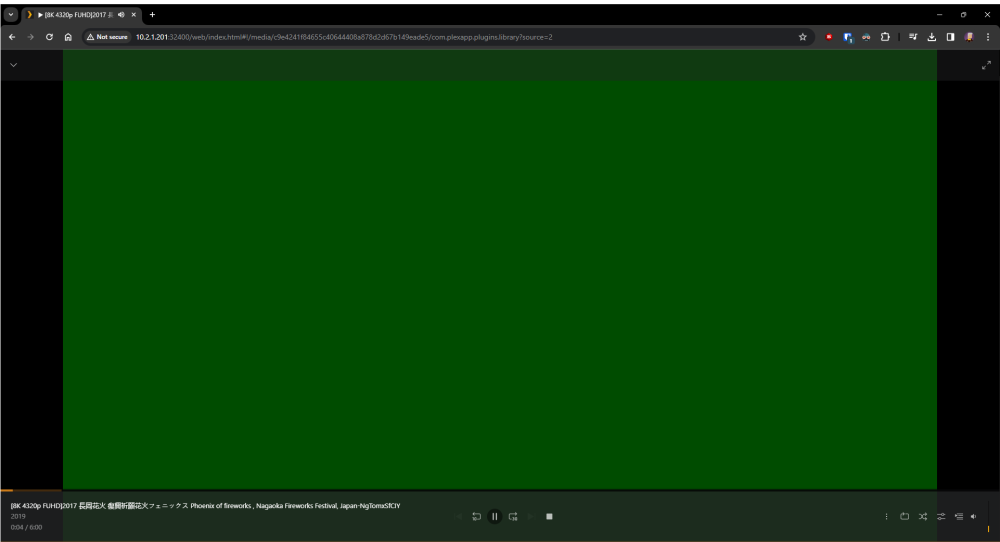Open the Chrome profile avatar
The image size is (1000, 542).
click(969, 37)
